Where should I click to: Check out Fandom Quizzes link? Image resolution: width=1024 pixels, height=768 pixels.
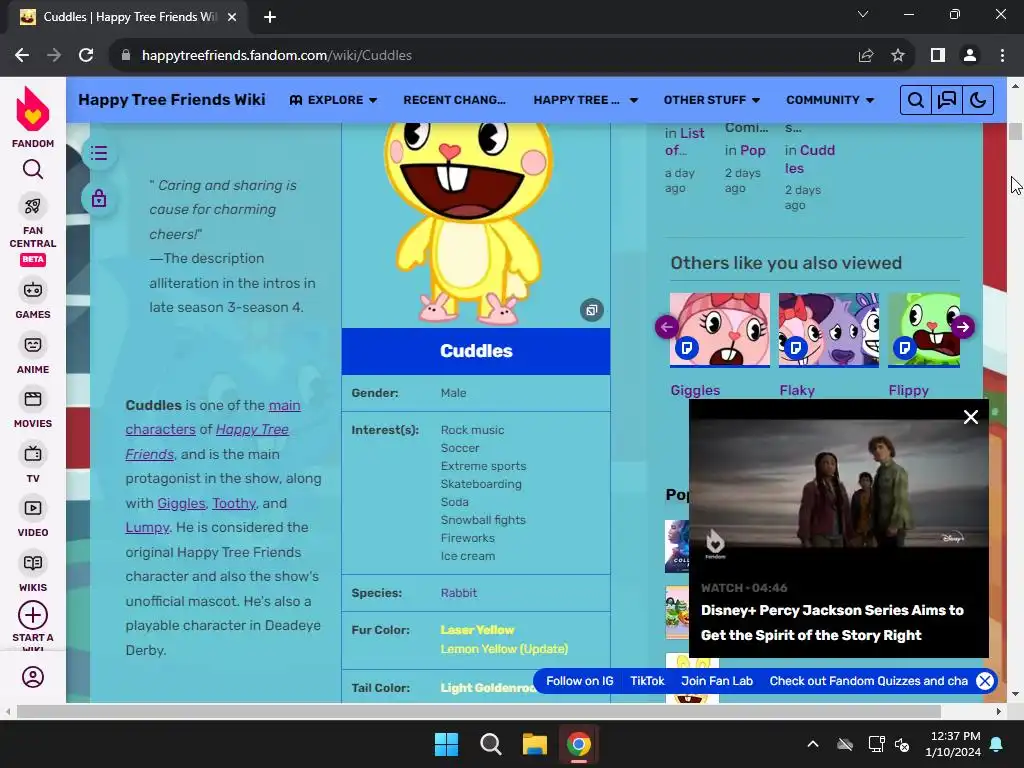[x=869, y=681]
